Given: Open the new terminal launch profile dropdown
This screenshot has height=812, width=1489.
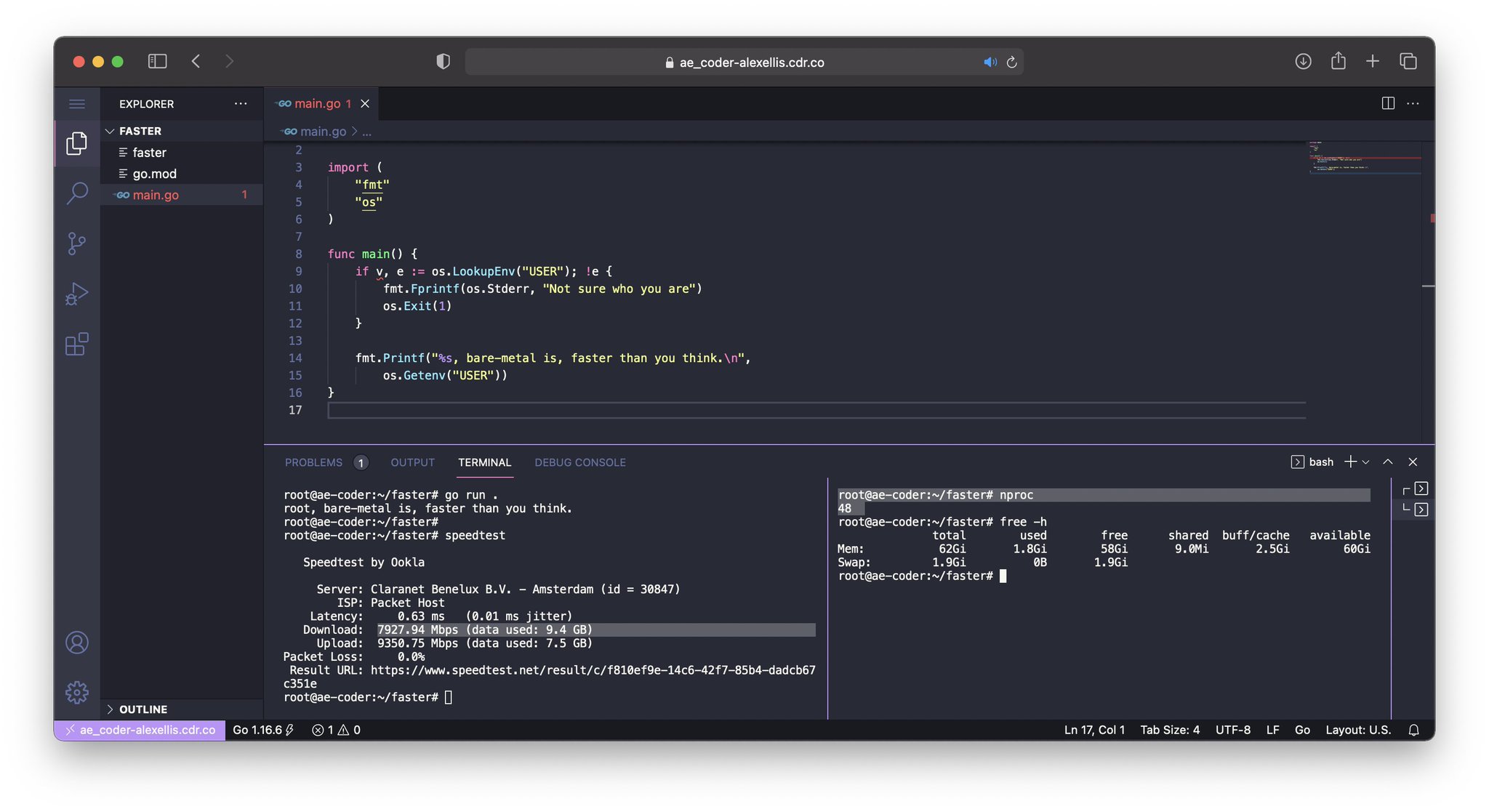Looking at the screenshot, I should point(1366,462).
